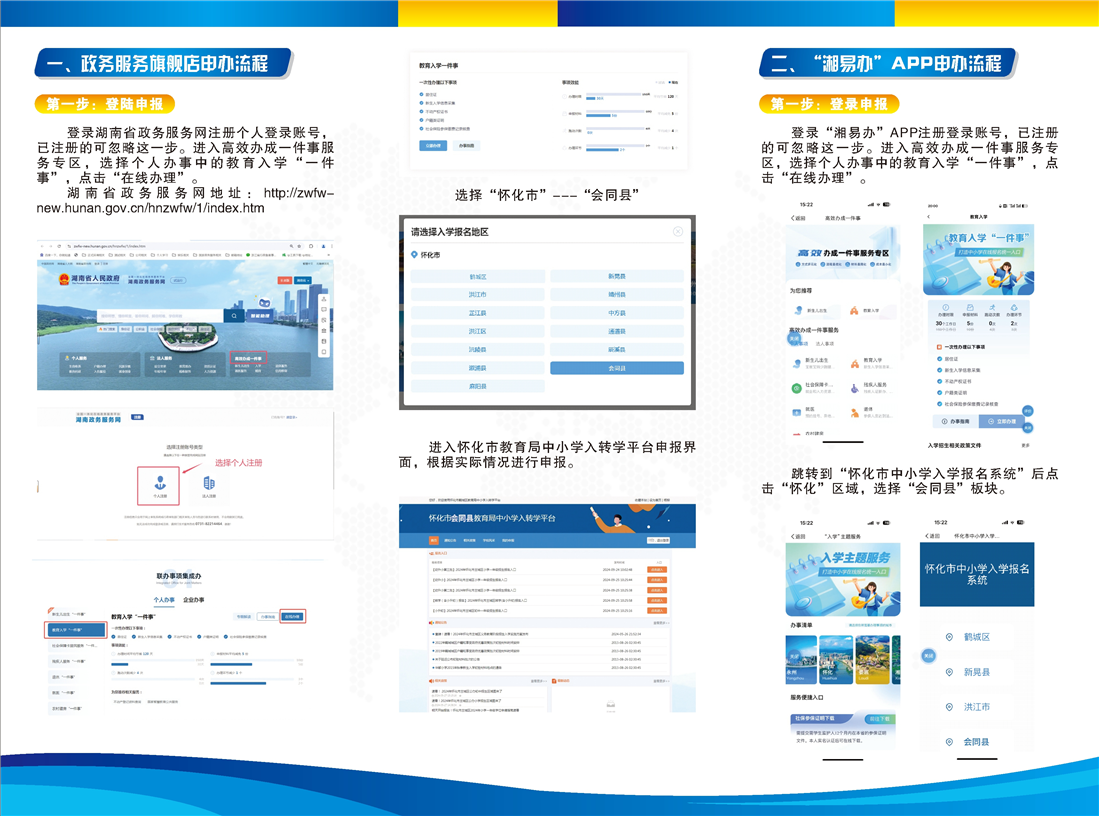Switch to the 个人办事 tab
The width and height of the screenshot is (1099, 816).
(x=164, y=600)
